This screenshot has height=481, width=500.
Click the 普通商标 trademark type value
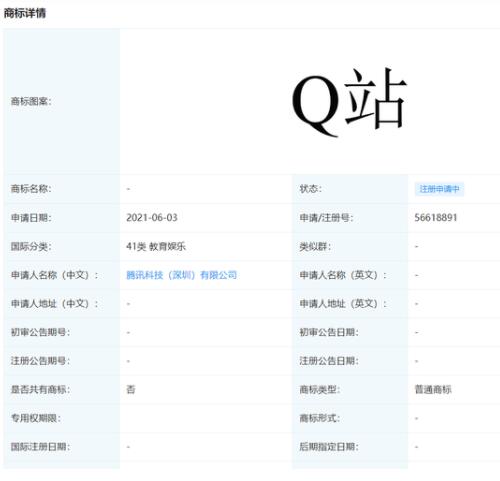coord(433,389)
